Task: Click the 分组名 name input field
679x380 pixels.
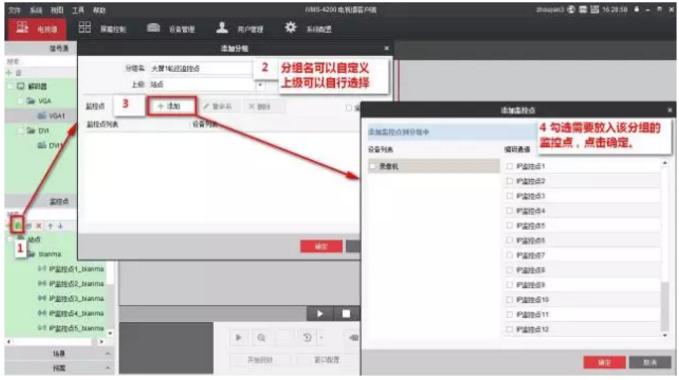Action: [x=201, y=68]
